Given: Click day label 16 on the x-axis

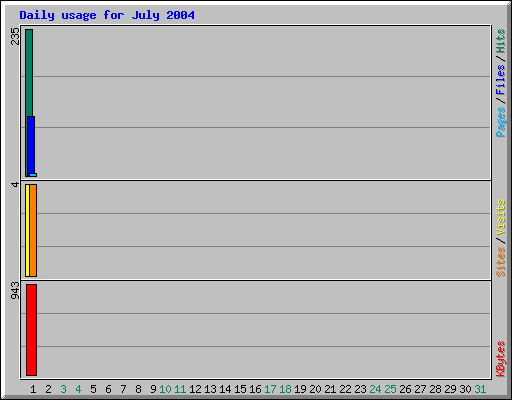Looking at the screenshot, I should (x=255, y=389).
